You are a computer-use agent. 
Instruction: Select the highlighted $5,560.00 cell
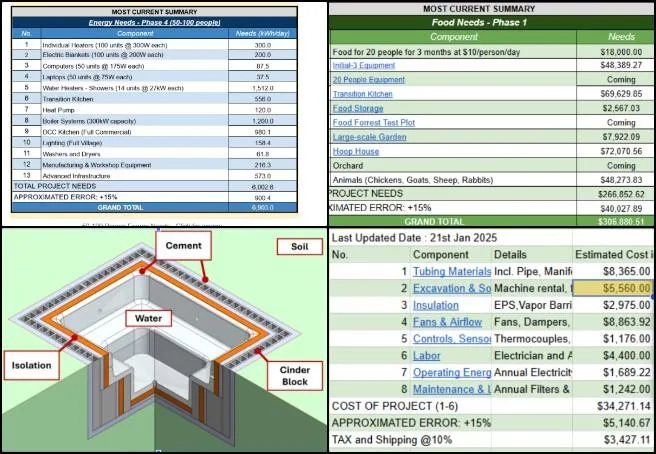click(x=612, y=288)
